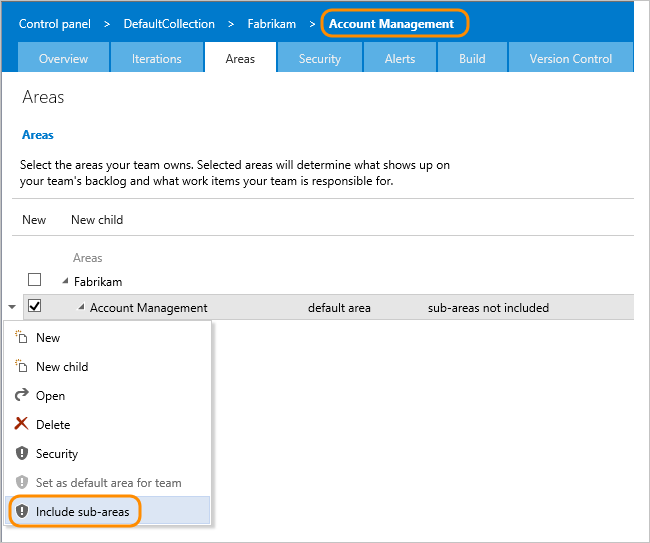Click the New child toolbar button
The height and width of the screenshot is (543, 650).
pyautogui.click(x=97, y=219)
